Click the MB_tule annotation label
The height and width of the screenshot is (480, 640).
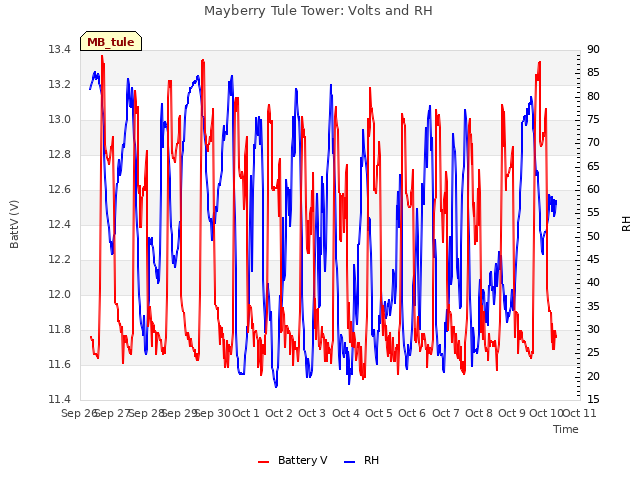[111, 41]
